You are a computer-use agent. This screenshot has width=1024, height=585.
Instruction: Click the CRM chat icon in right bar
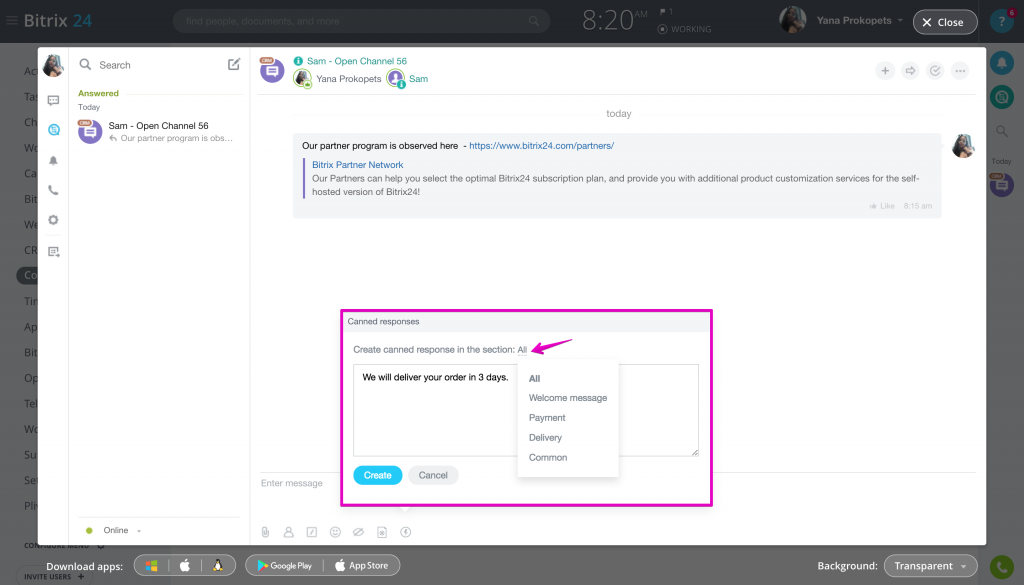tap(1002, 185)
